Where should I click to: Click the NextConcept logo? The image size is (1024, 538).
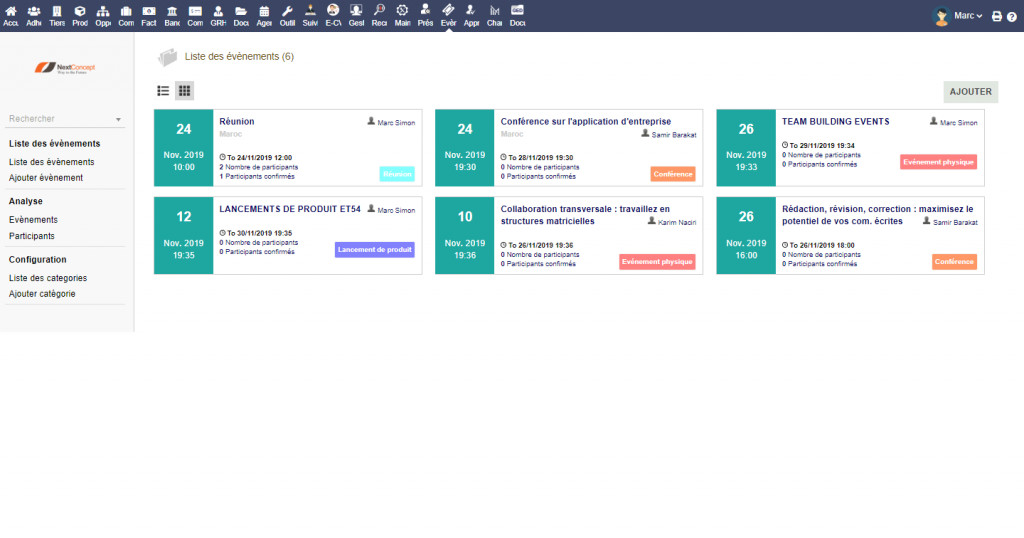pos(65,67)
